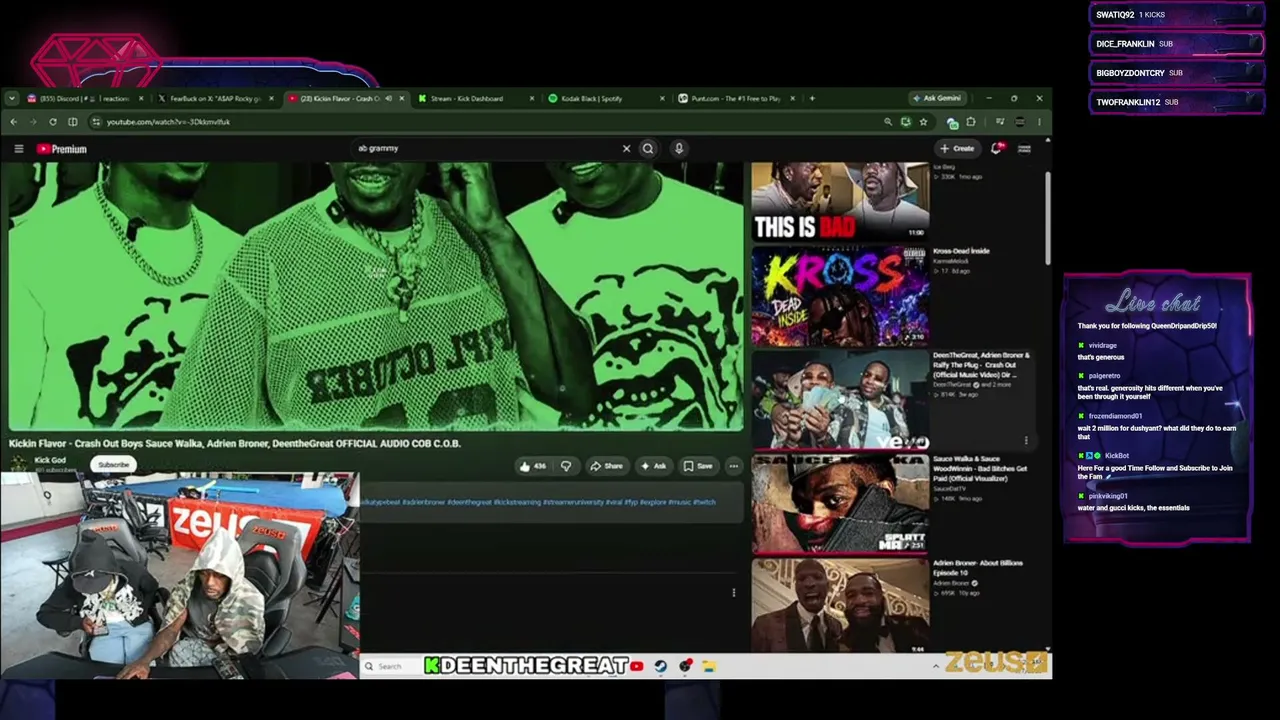The image size is (1280, 720).
Task: Zoom page using address bar magnifier
Action: point(887,122)
